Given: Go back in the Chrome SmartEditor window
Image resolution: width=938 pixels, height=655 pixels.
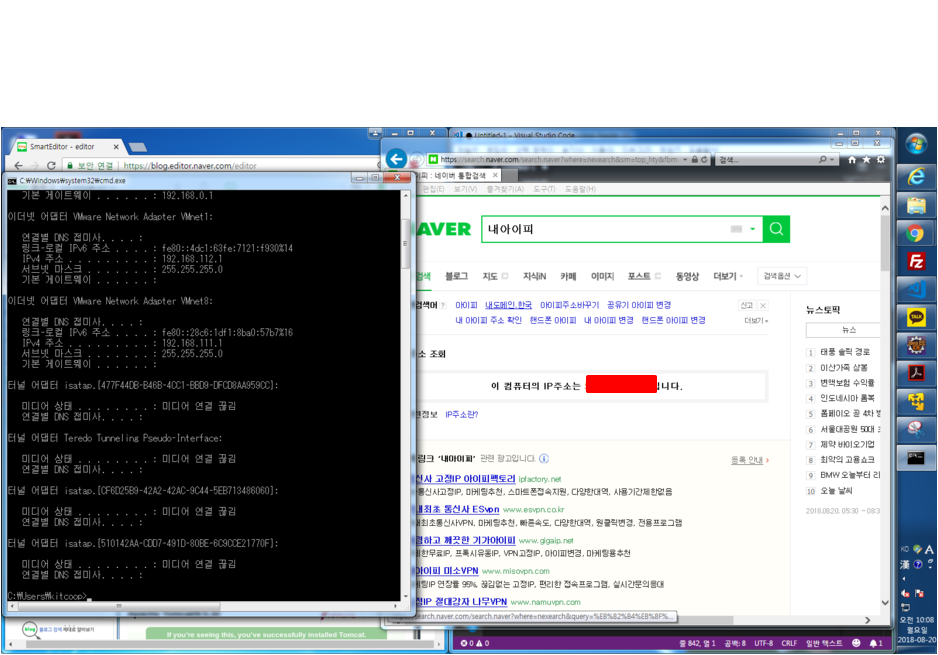Looking at the screenshot, I should pos(19,166).
